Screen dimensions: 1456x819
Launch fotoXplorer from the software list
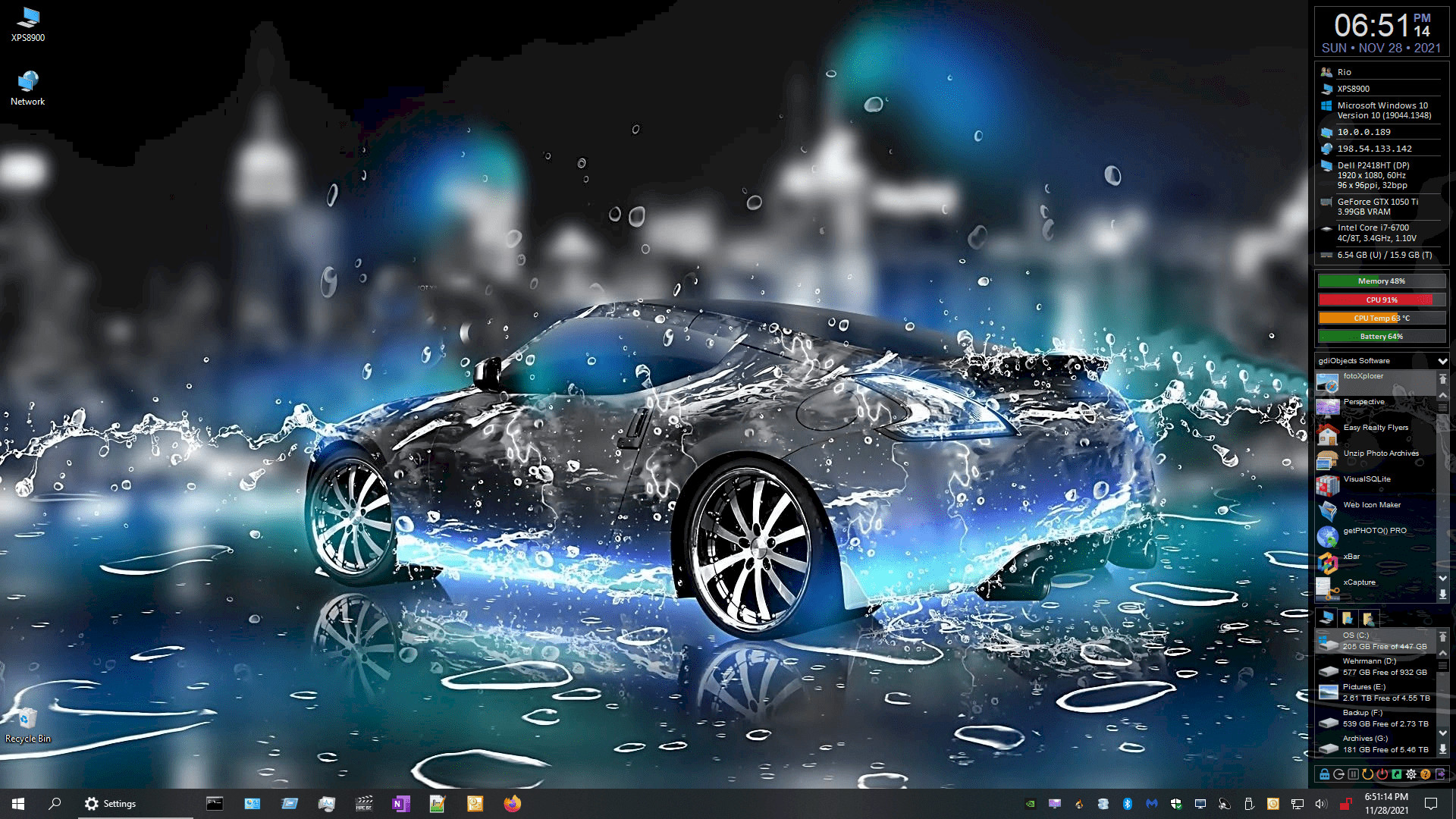[x=1363, y=377]
